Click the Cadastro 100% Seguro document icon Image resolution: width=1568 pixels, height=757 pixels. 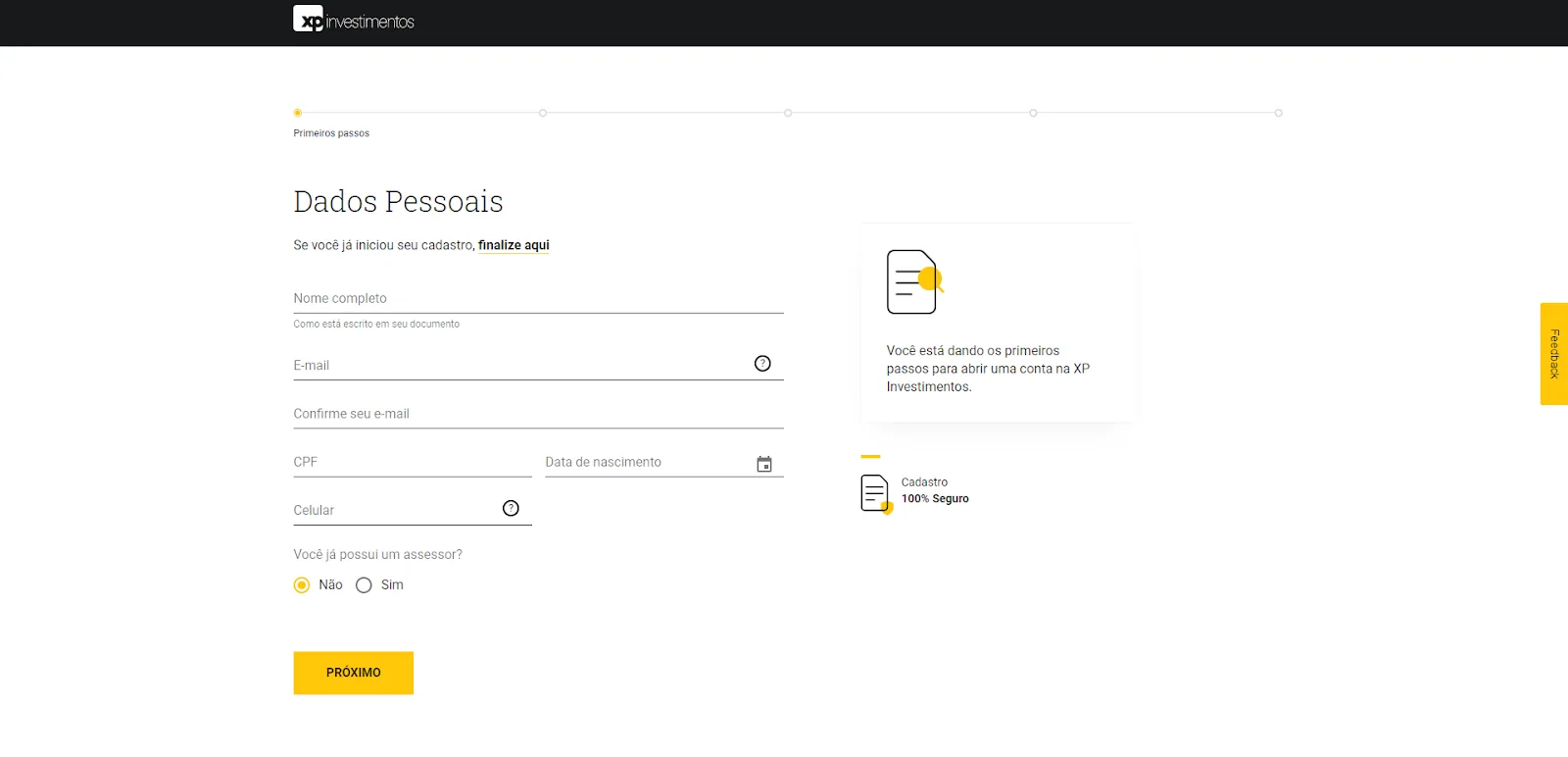876,494
